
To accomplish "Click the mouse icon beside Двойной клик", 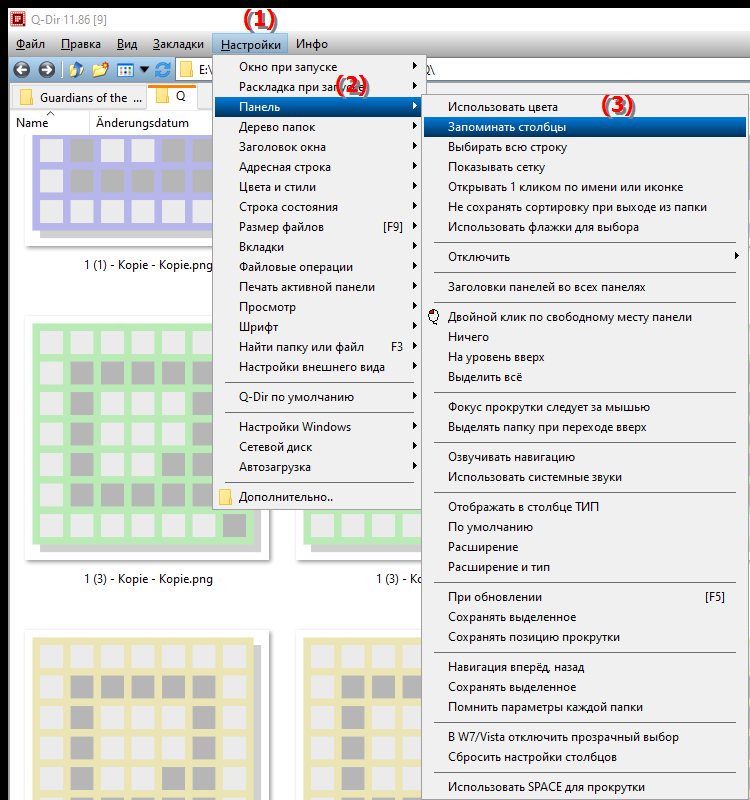I will [434, 317].
